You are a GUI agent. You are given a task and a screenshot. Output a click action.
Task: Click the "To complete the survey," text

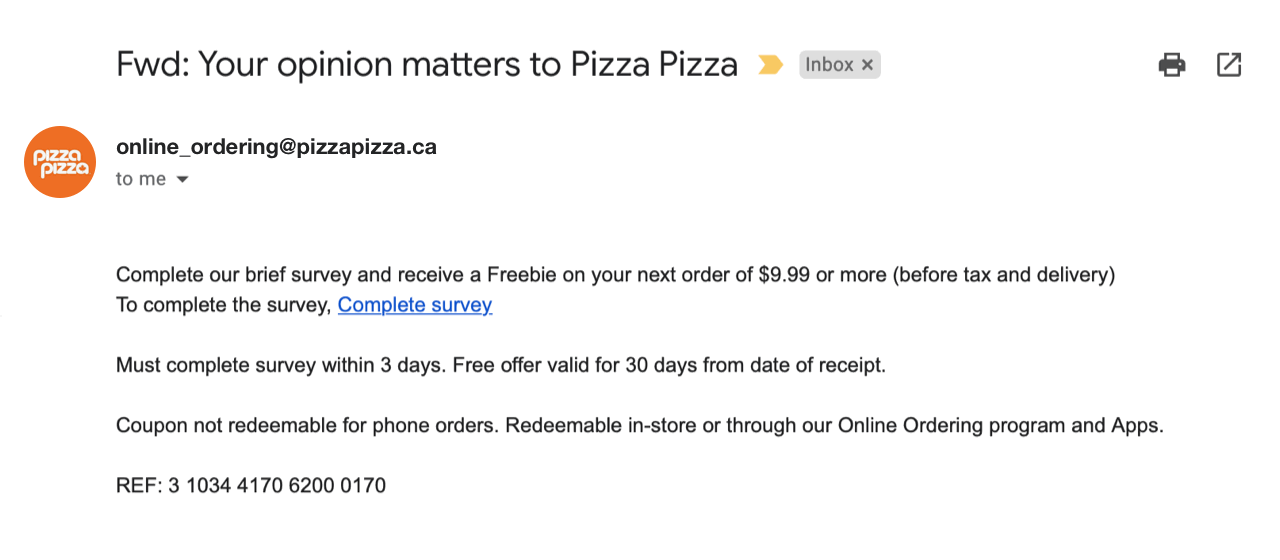(223, 305)
